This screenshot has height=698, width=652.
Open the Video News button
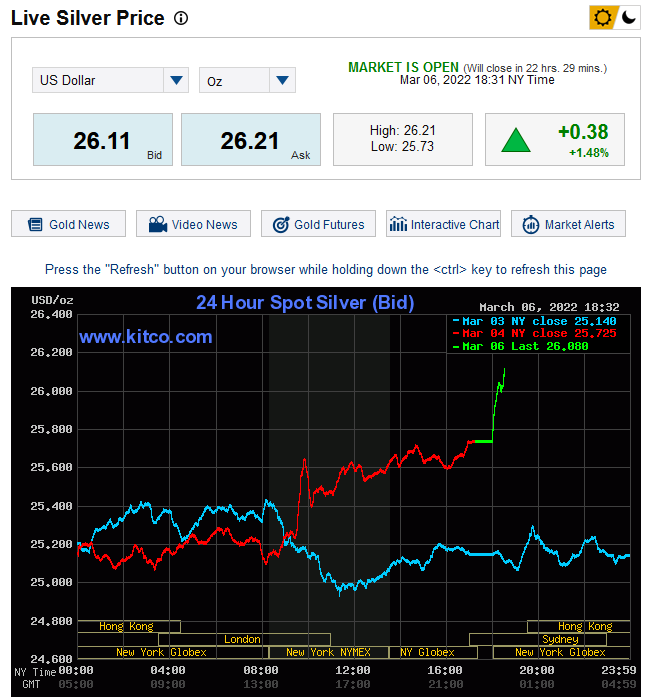193,224
